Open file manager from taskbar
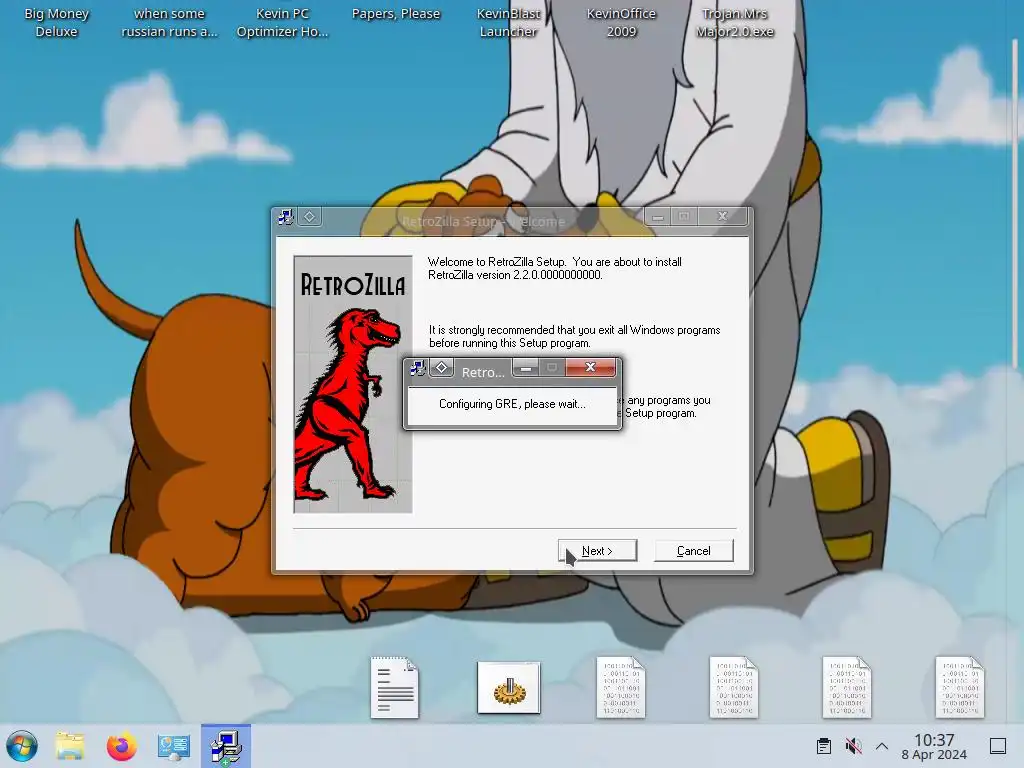Screen dimensions: 1024x768 tap(70, 746)
